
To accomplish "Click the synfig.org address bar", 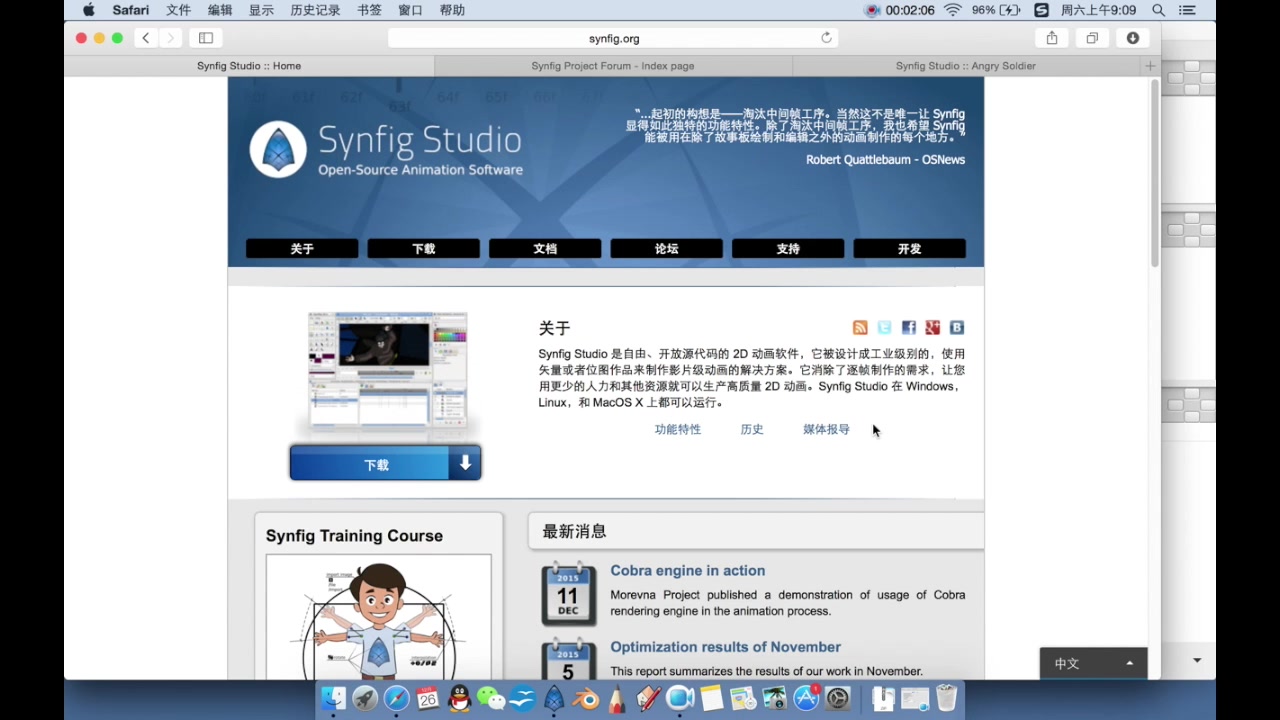I will (x=613, y=38).
